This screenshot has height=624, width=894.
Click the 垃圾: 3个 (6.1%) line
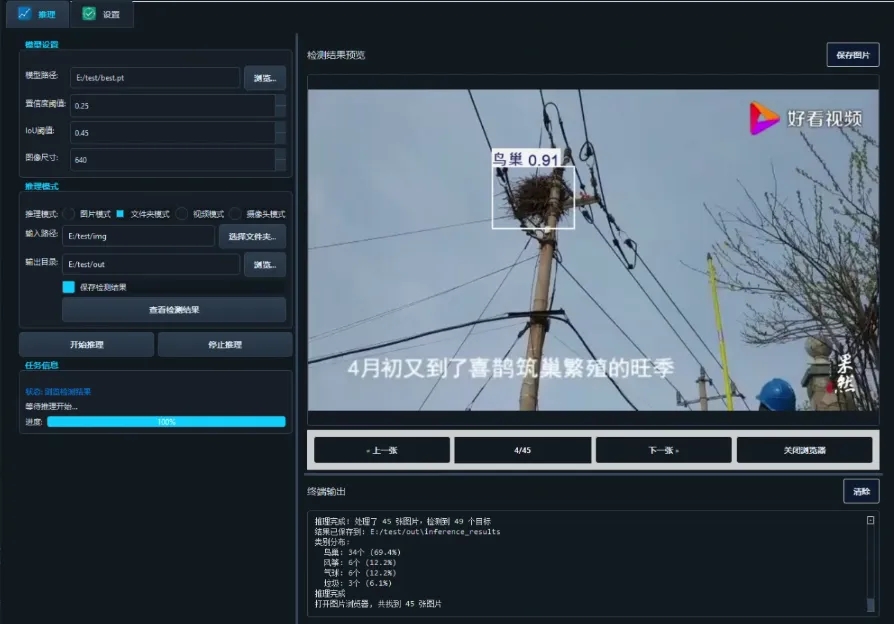pos(357,583)
